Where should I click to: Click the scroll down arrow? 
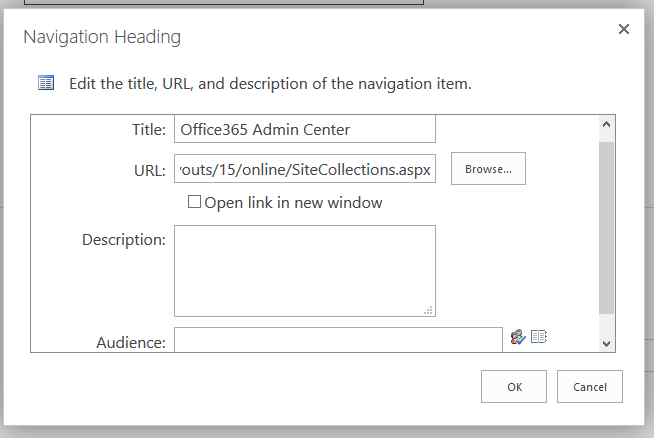click(x=606, y=342)
